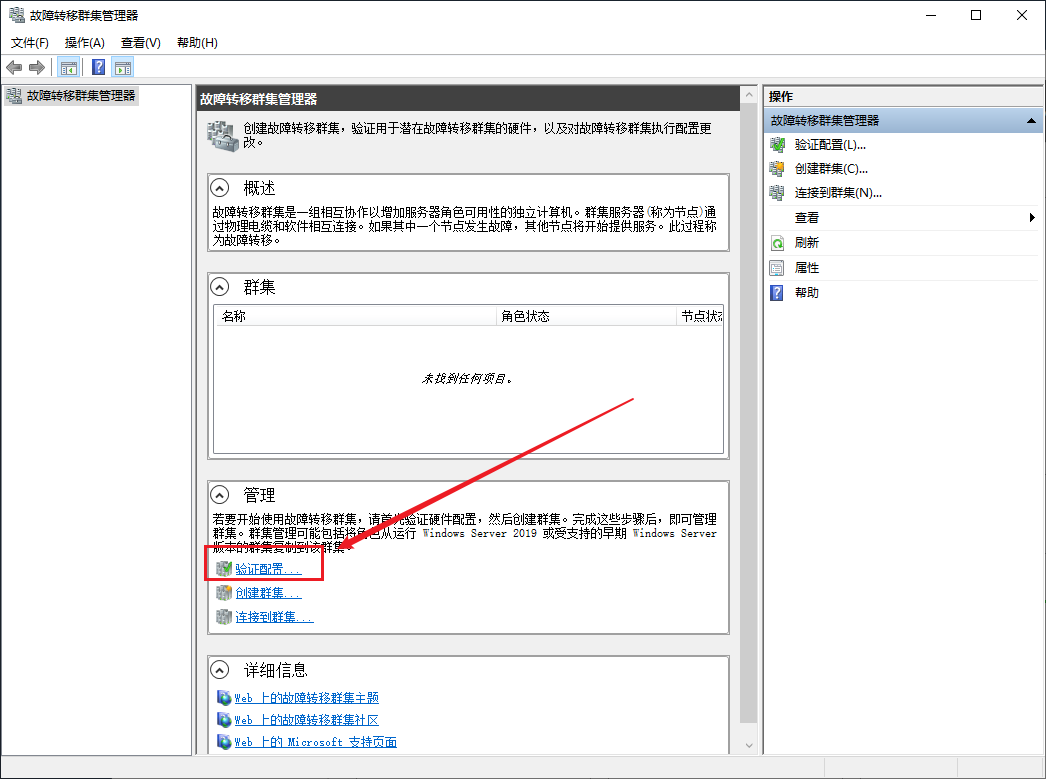1046x779 pixels.
Task: Click the center pane vertical scrollbar down arrow
Action: coord(748,744)
